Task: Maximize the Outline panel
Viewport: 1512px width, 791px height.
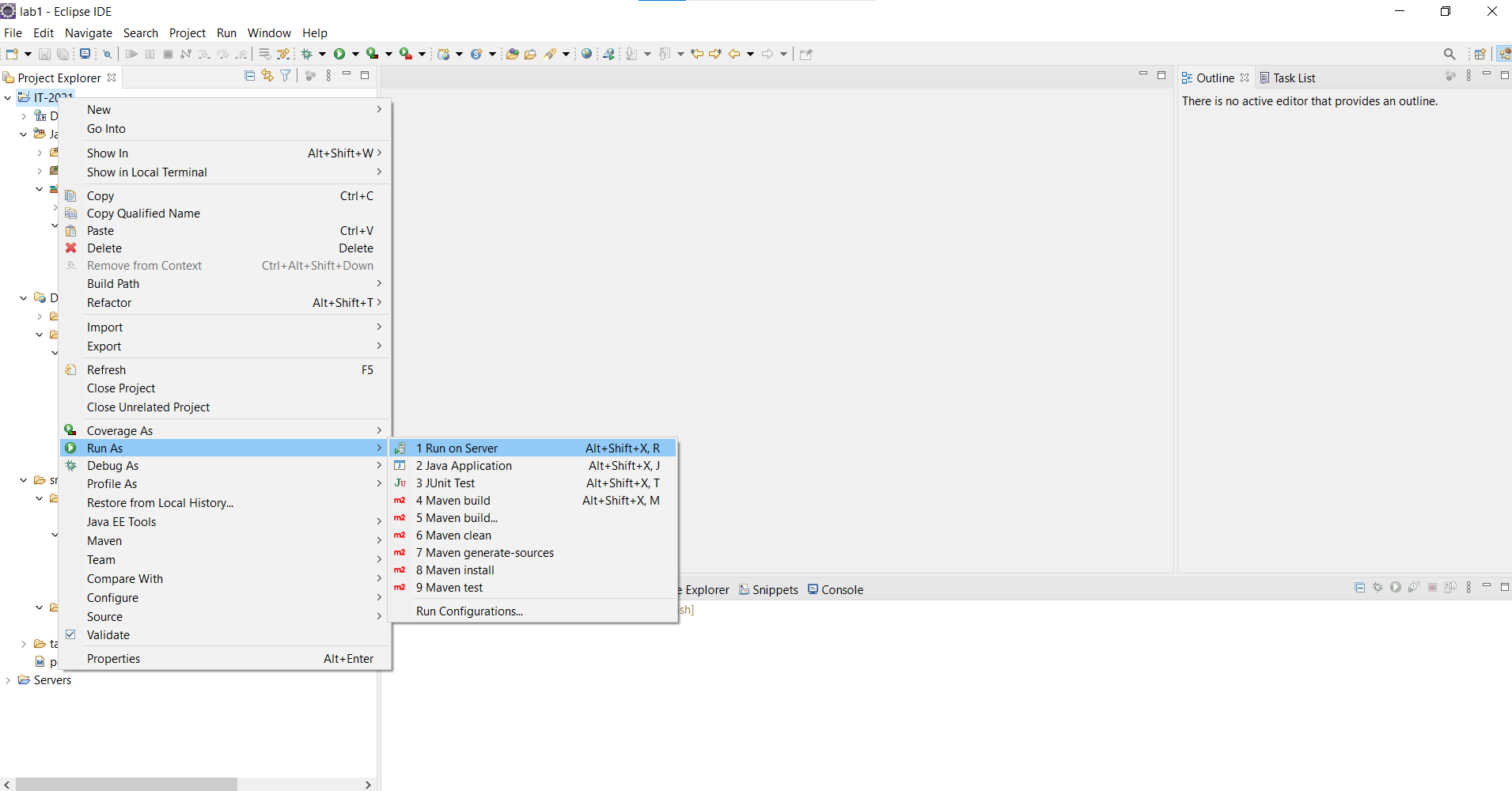Action: pos(1504,75)
